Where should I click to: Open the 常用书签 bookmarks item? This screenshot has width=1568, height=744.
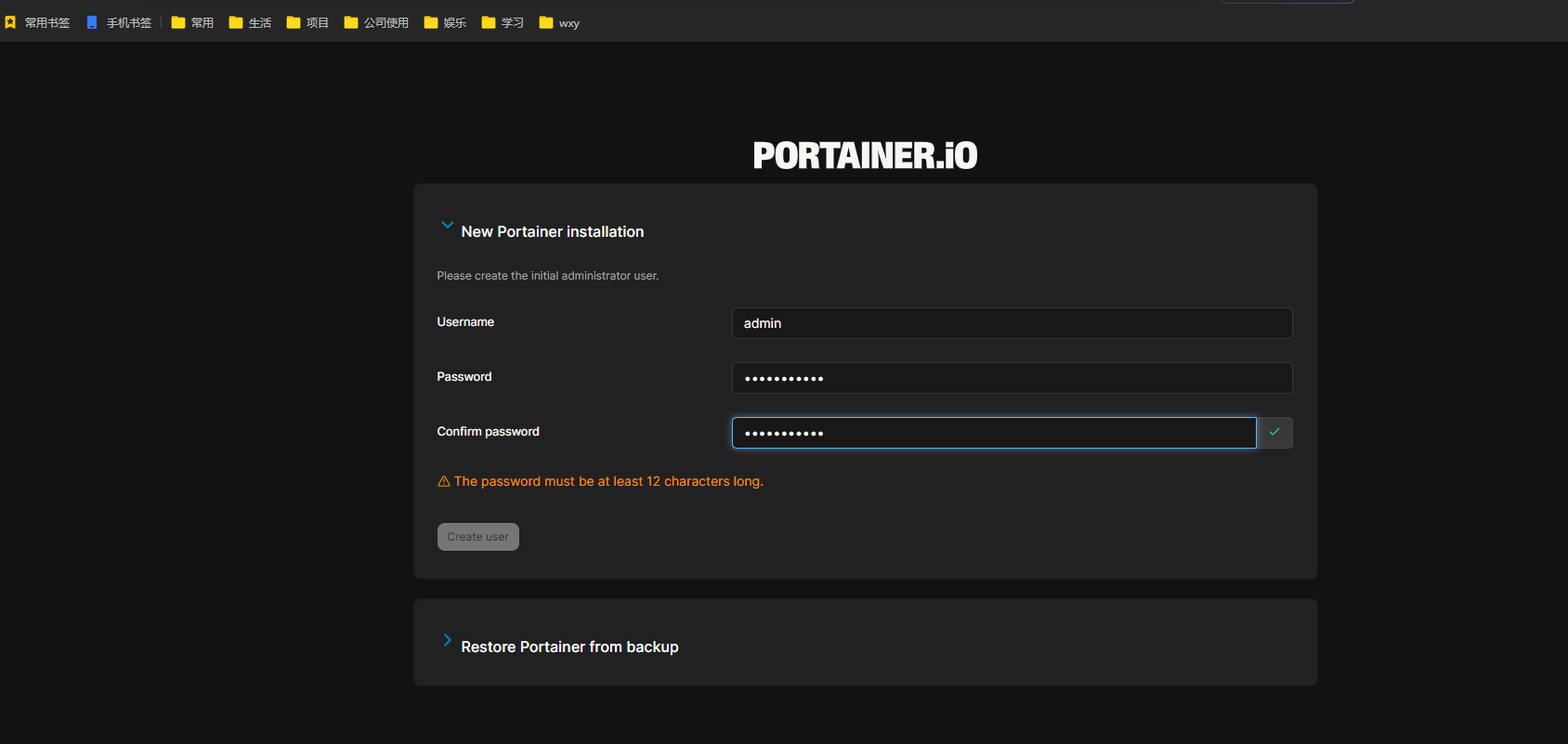[37, 22]
